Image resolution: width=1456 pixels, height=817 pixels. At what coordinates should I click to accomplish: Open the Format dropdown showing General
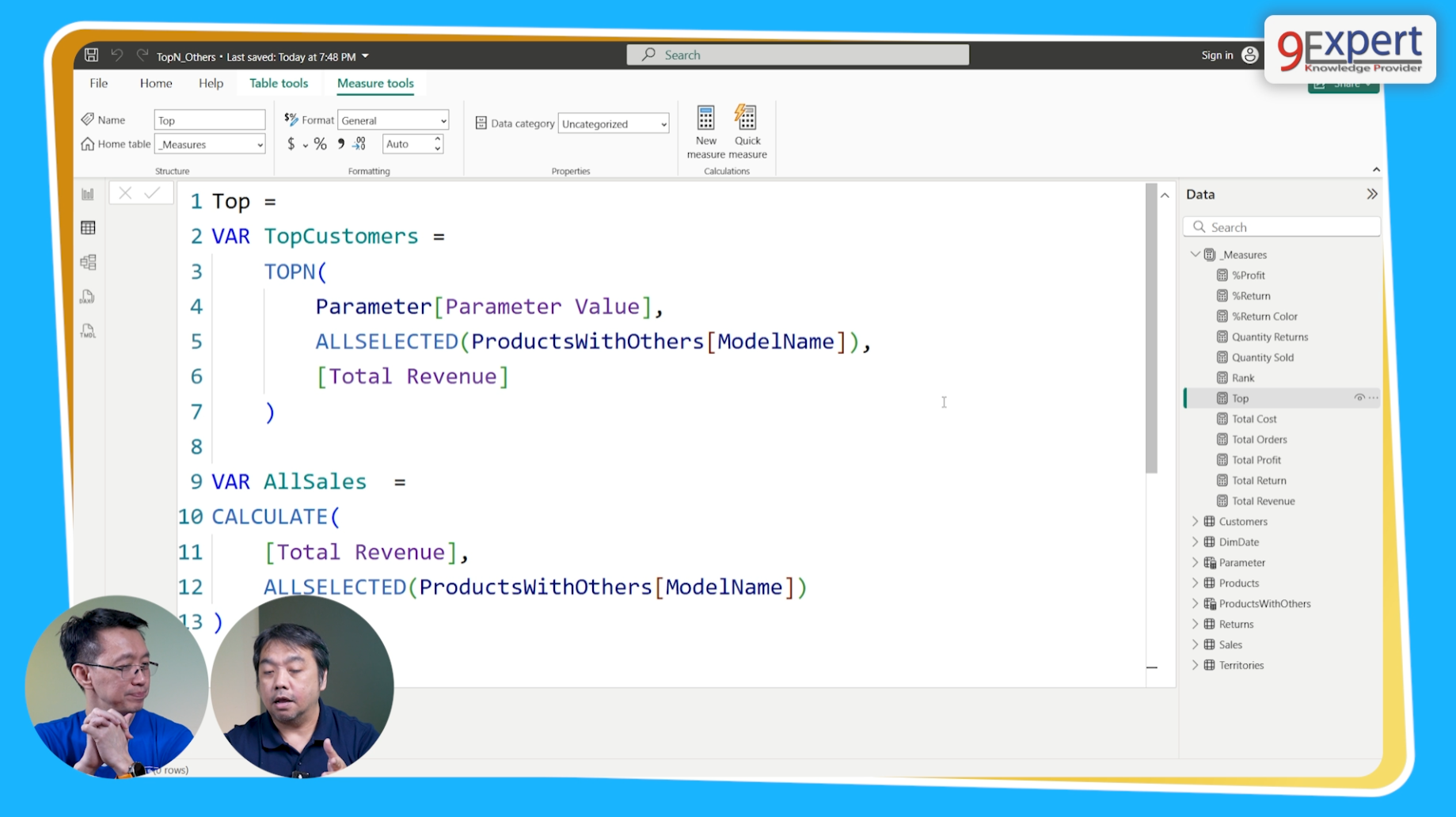point(393,120)
